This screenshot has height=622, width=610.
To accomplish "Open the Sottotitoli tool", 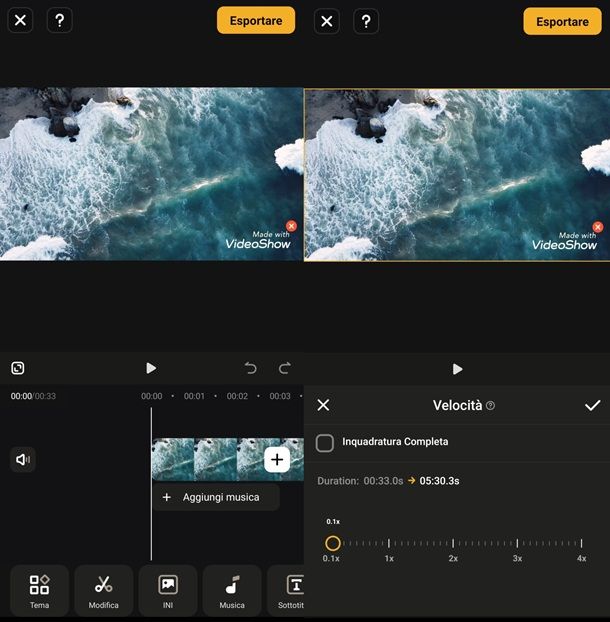I will [x=290, y=590].
